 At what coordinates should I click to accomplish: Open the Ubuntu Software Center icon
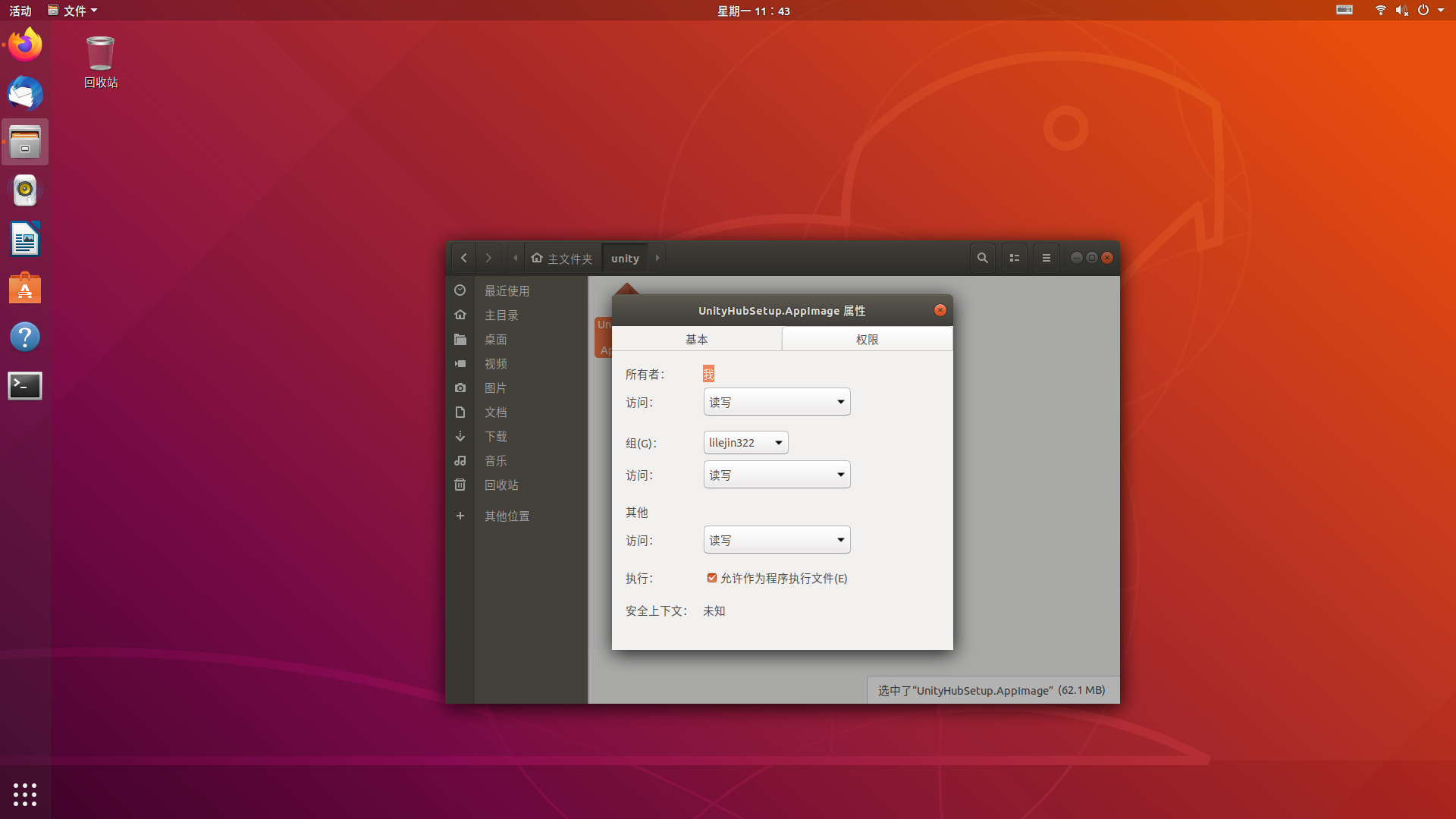tap(25, 289)
